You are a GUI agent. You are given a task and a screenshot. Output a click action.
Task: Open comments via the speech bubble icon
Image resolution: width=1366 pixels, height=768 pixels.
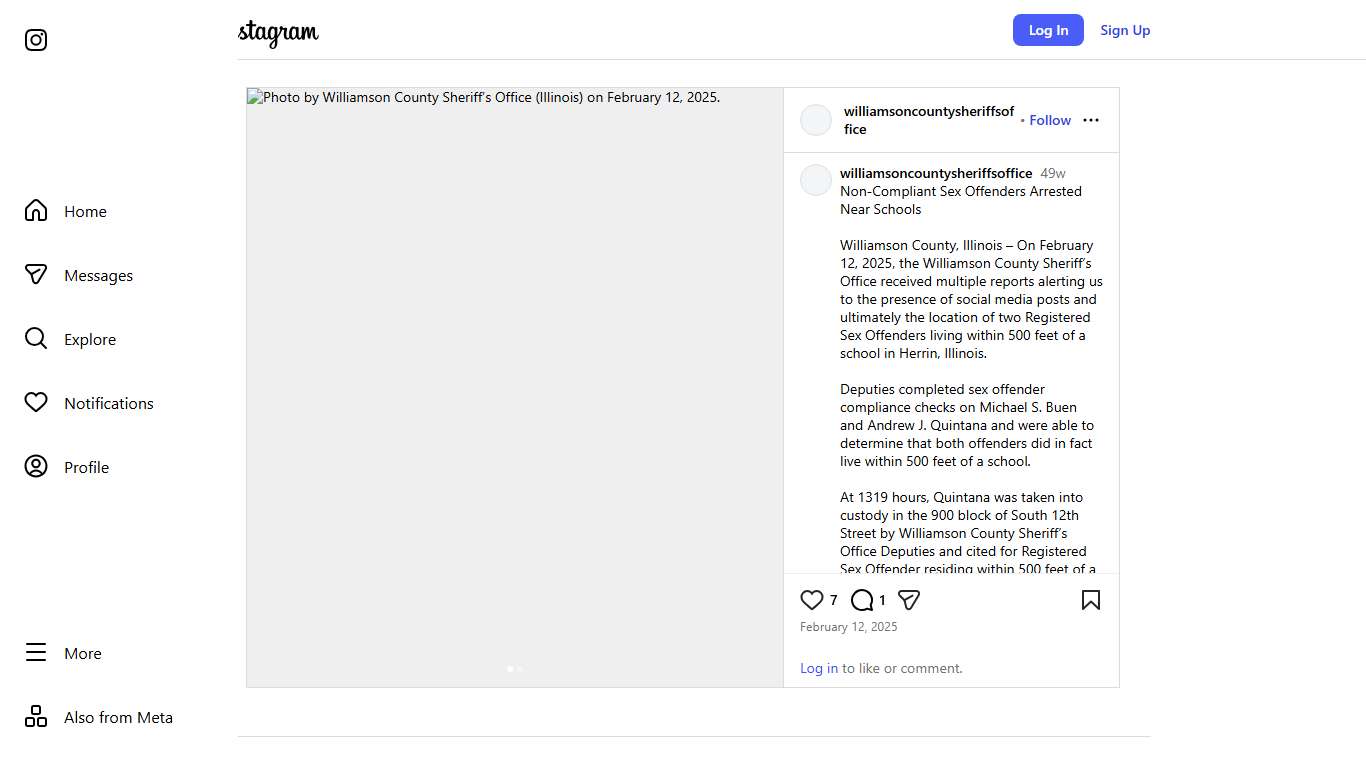tap(862, 600)
